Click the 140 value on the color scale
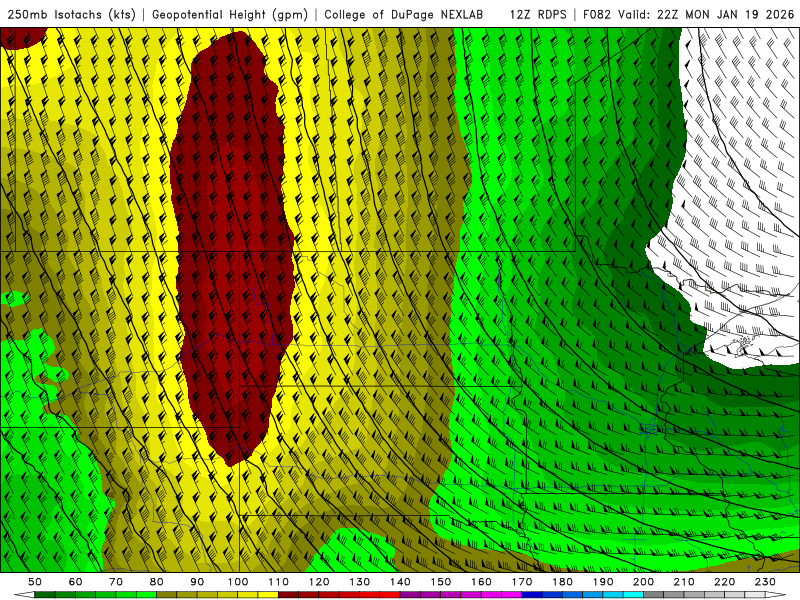Viewport: 800px width, 600px height. tap(400, 582)
